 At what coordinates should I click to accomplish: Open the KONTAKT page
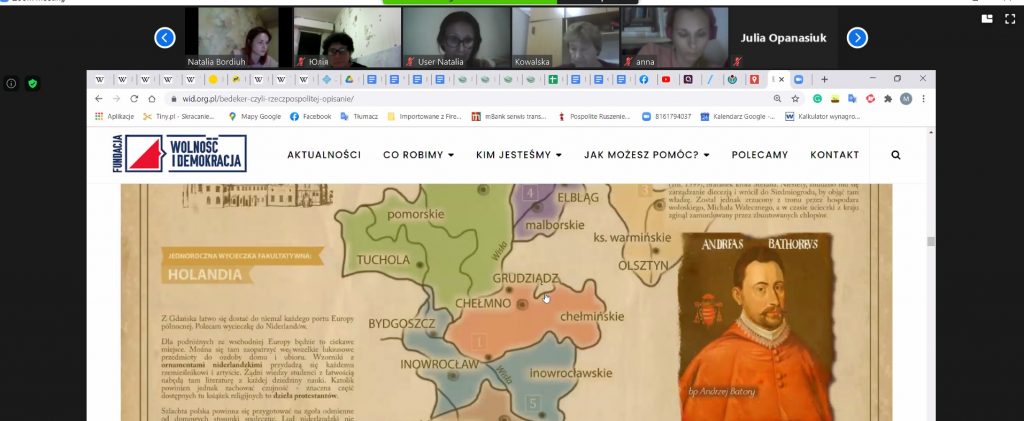point(835,155)
